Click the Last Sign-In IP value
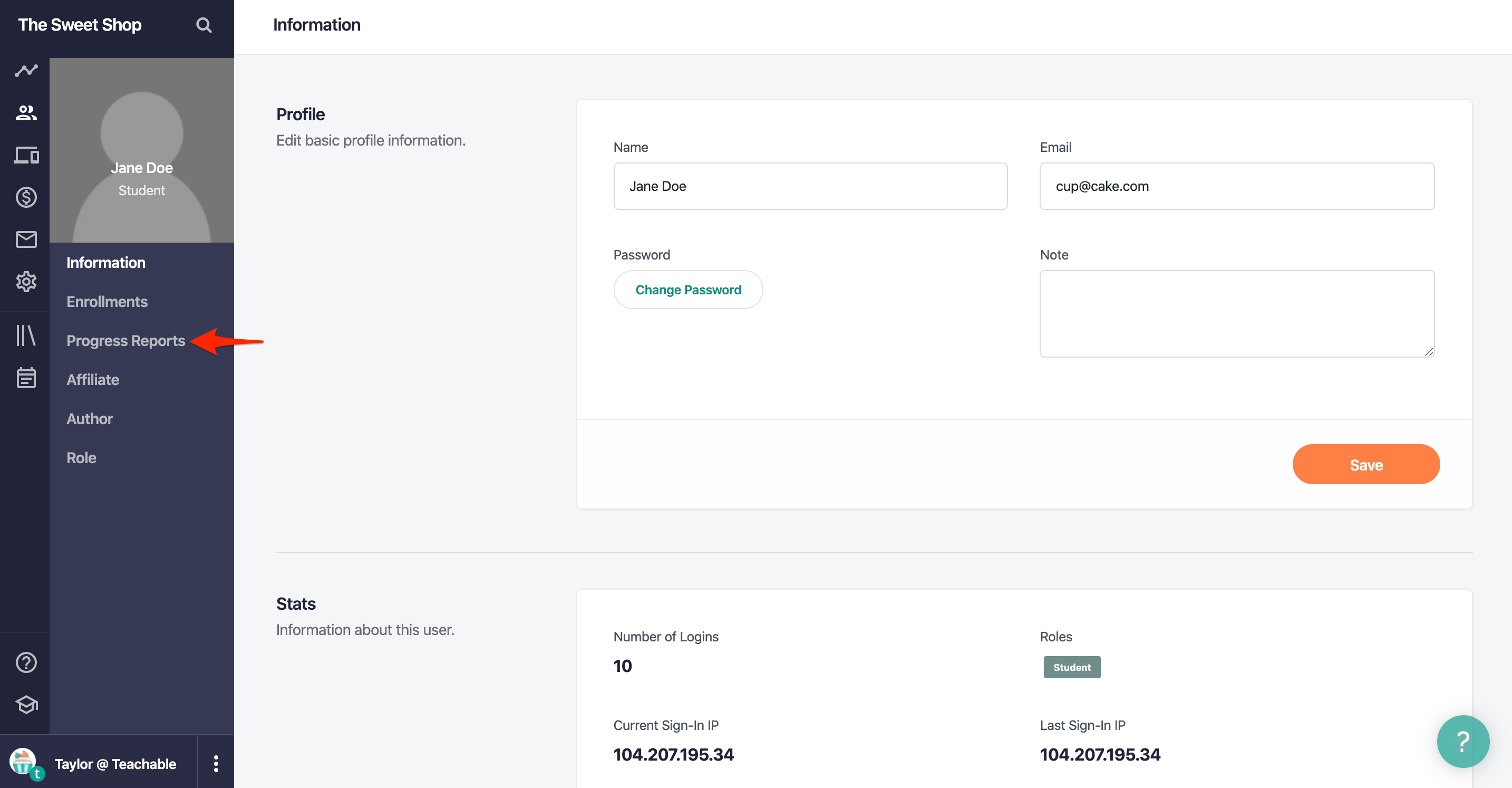 pyautogui.click(x=1100, y=755)
